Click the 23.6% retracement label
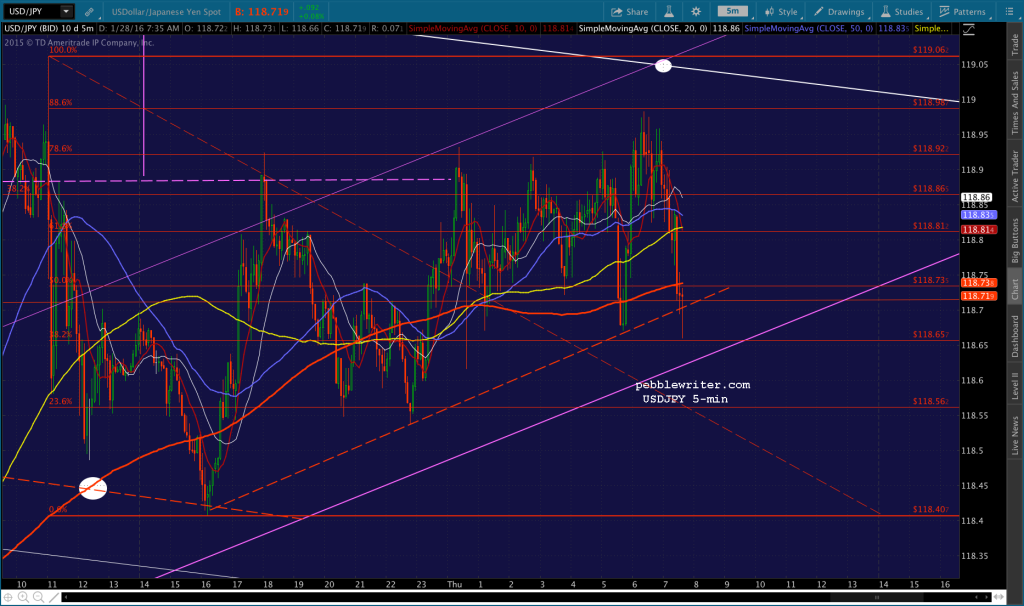This screenshot has width=1024, height=606. [60, 401]
